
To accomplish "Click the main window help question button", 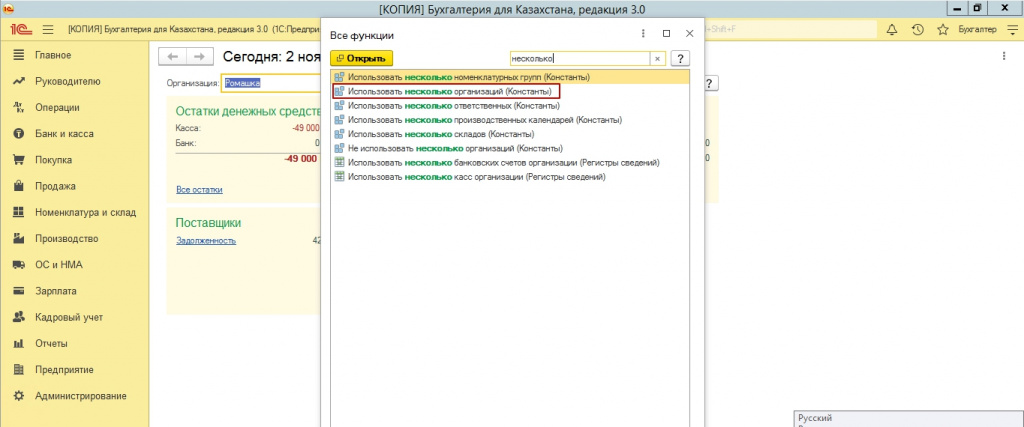I will pyautogui.click(x=711, y=83).
